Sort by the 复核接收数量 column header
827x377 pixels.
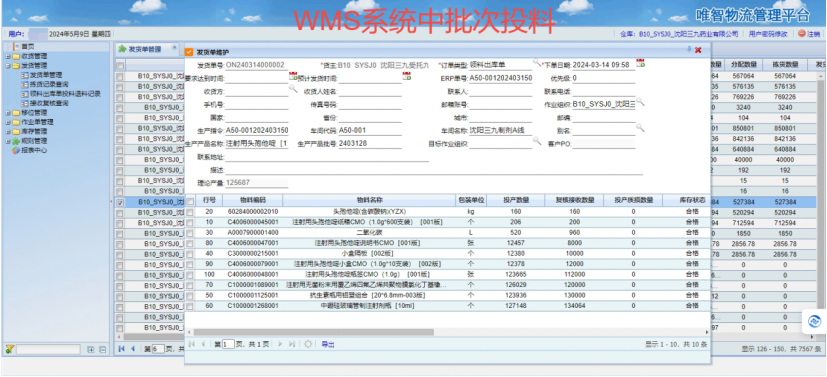tap(574, 200)
